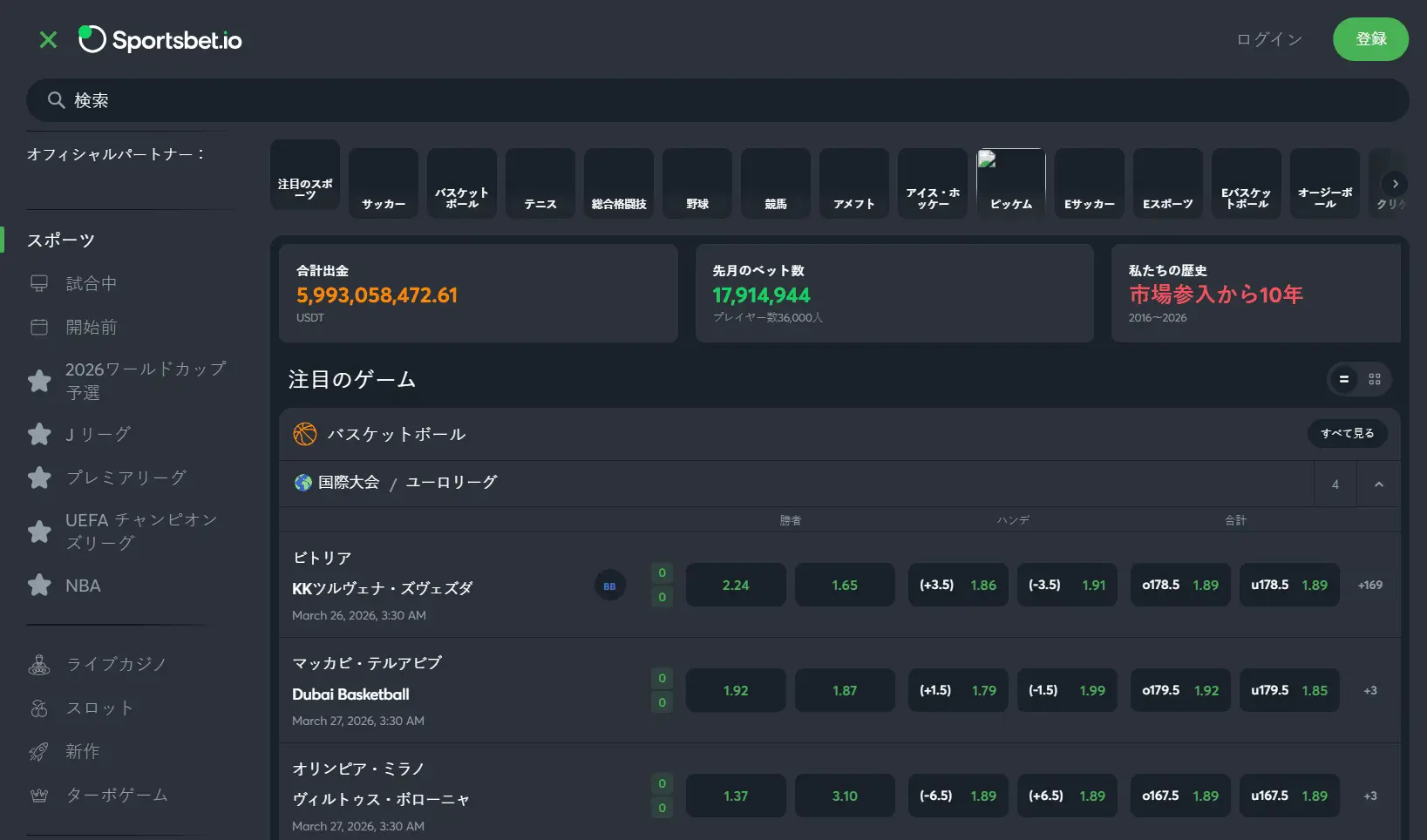Select handicap (-3.5) 1.91 option
Image resolution: width=1427 pixels, height=840 pixels.
1067,585
